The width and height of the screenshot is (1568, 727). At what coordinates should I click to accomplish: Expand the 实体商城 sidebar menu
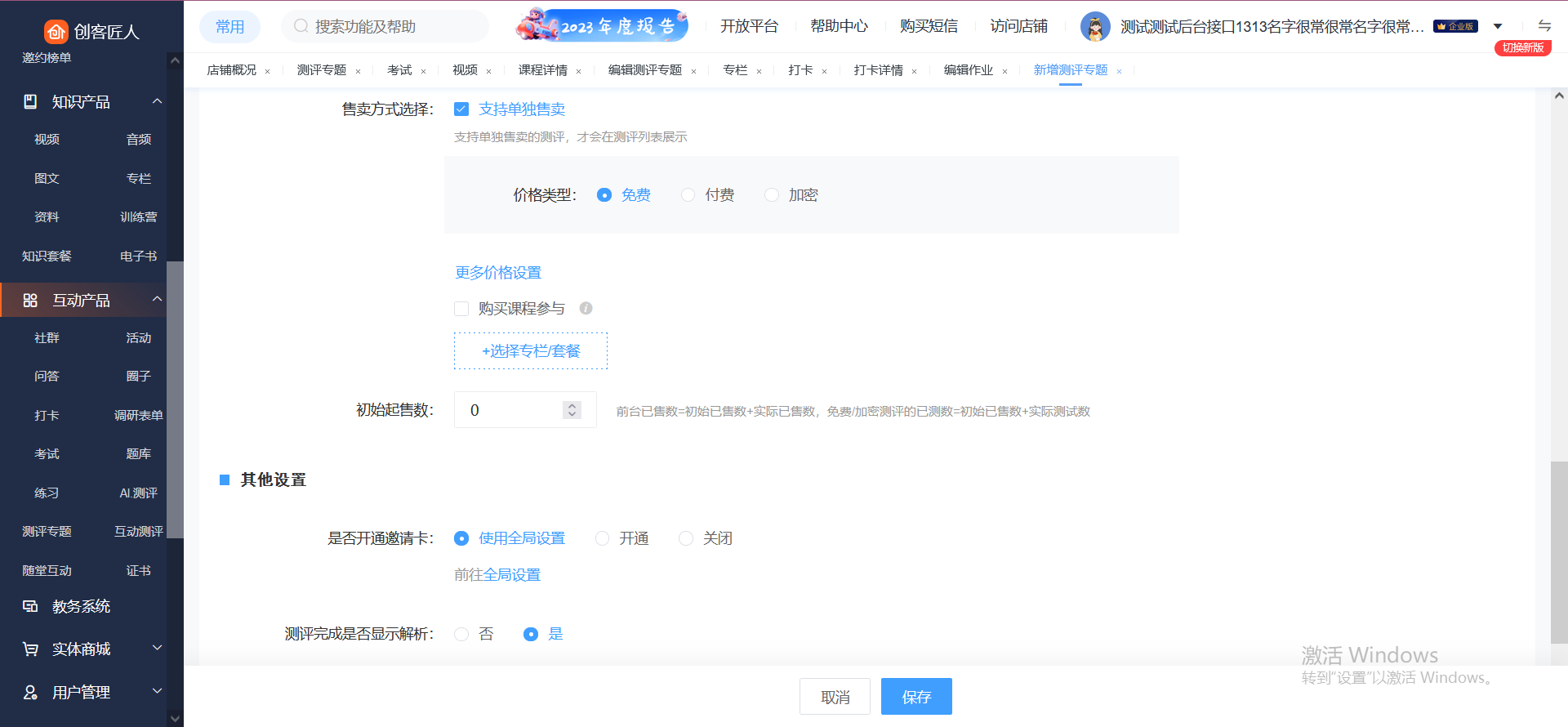click(x=157, y=649)
